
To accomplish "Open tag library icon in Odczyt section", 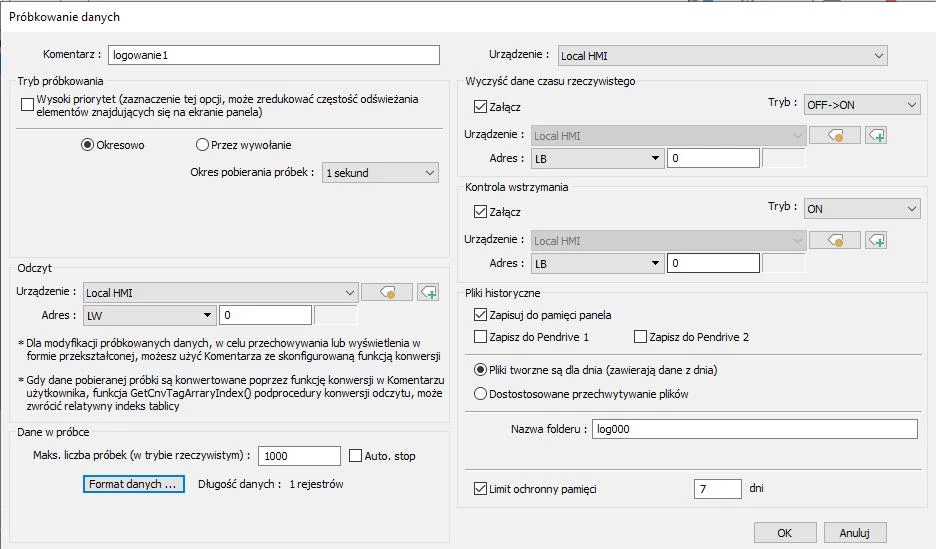I will (386, 292).
